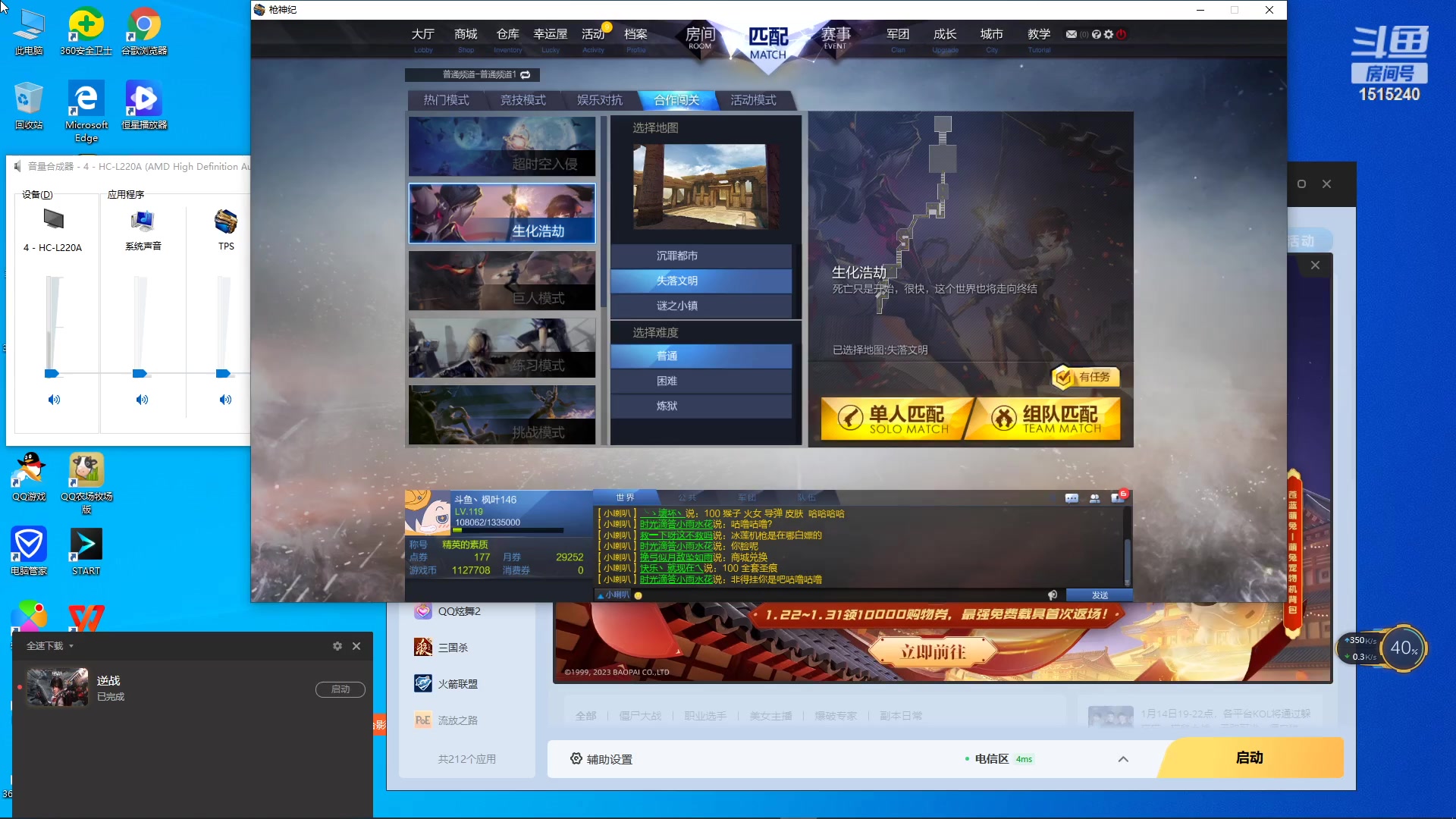This screenshot has width=1456, height=819.
Task: Switch to 活动模式 tab
Action: [753, 100]
